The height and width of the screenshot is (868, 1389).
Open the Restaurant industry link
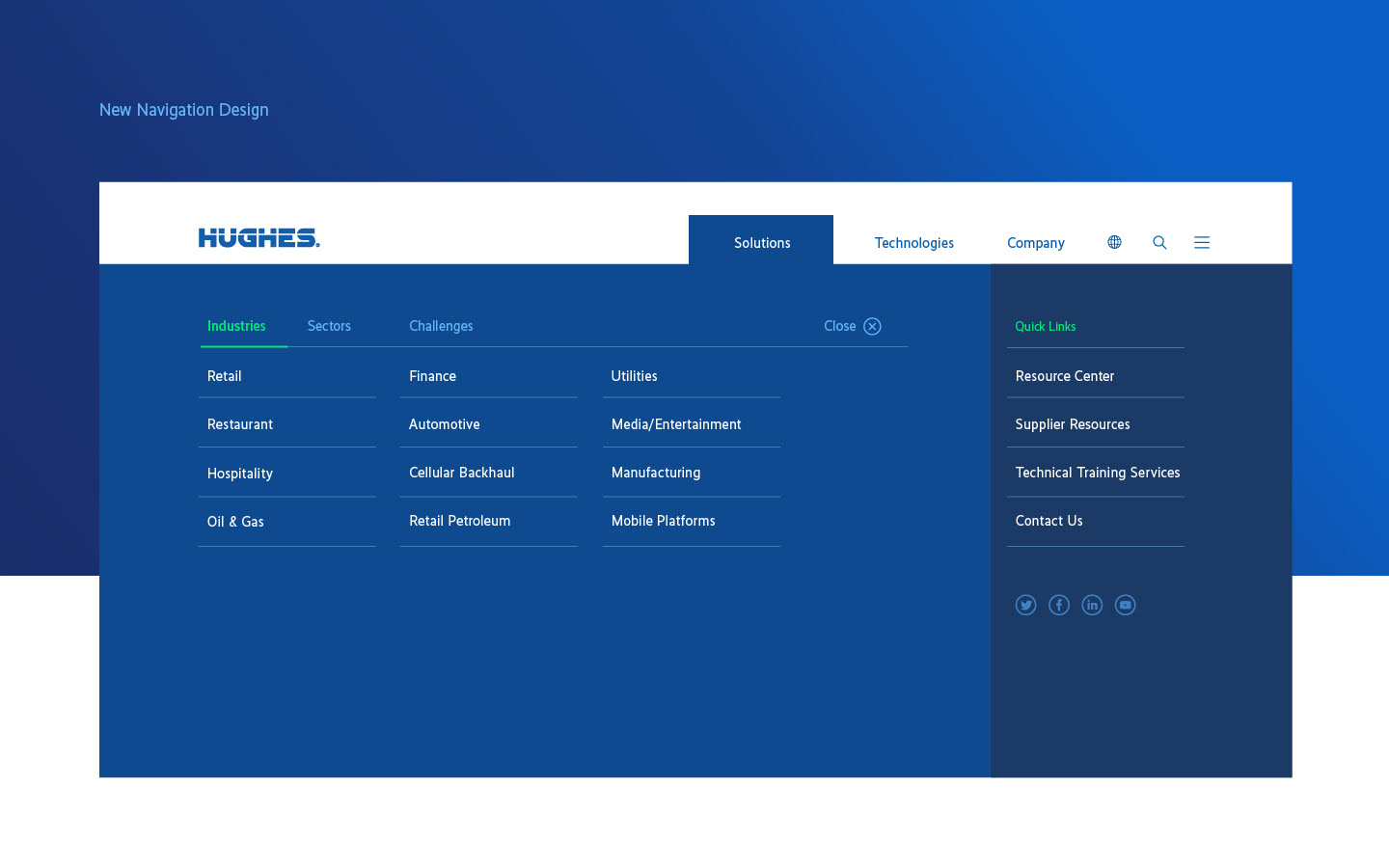240,424
